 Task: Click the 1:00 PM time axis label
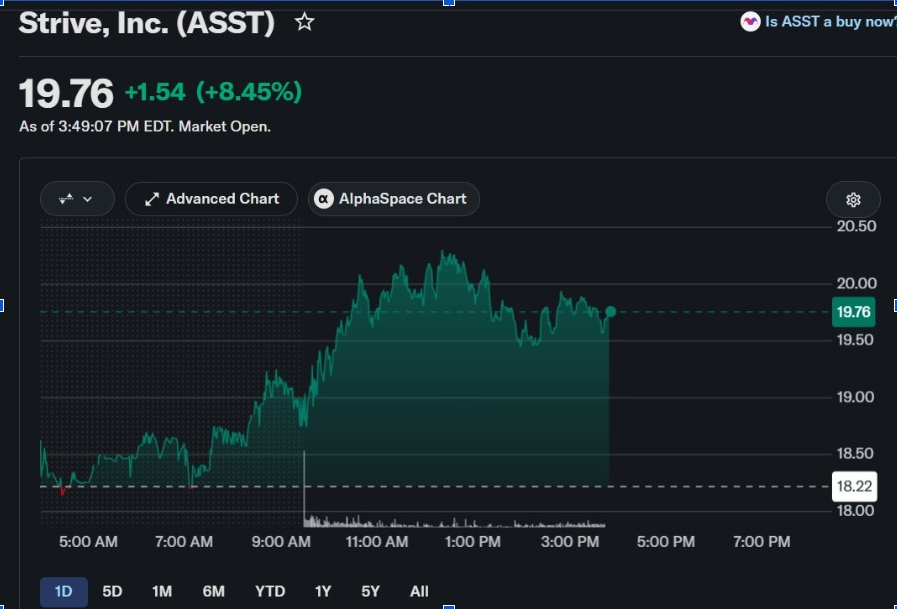pyautogui.click(x=473, y=542)
